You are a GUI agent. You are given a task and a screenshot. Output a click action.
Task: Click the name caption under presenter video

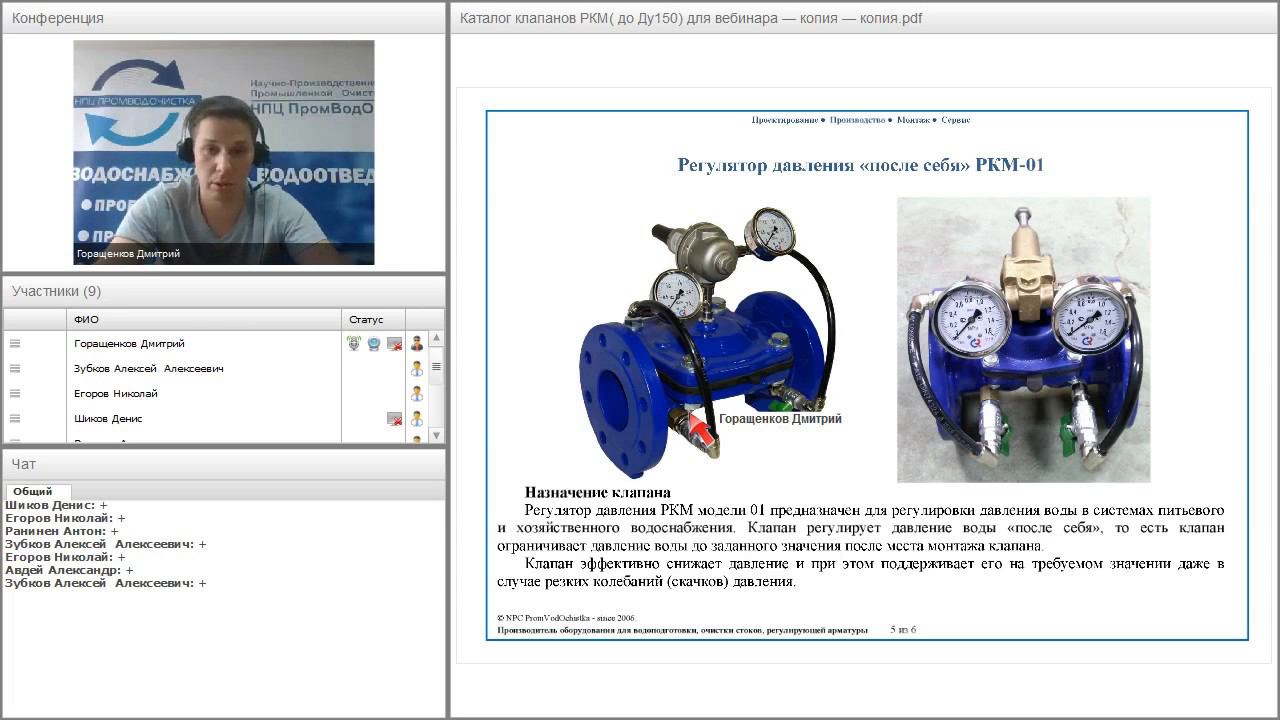(x=129, y=254)
